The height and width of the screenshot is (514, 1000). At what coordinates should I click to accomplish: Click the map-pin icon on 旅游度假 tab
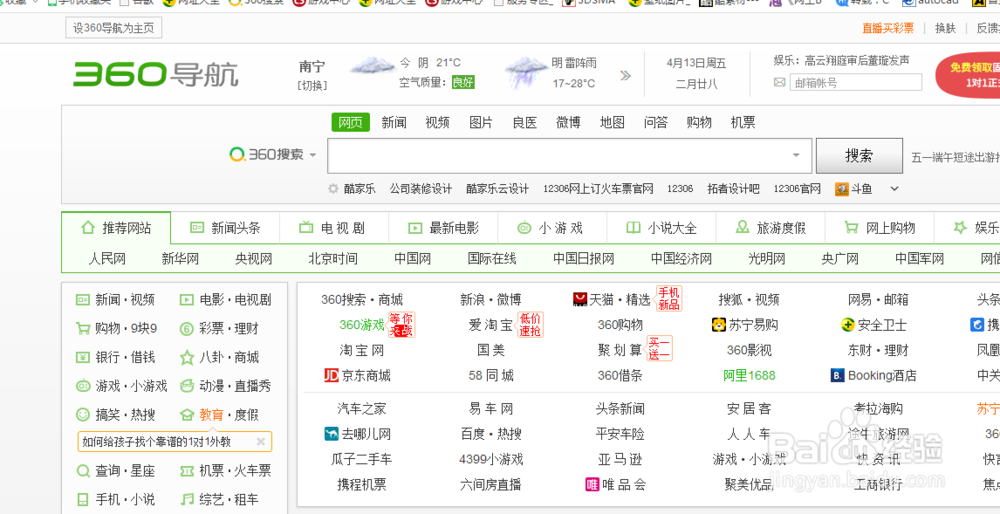pos(742,227)
